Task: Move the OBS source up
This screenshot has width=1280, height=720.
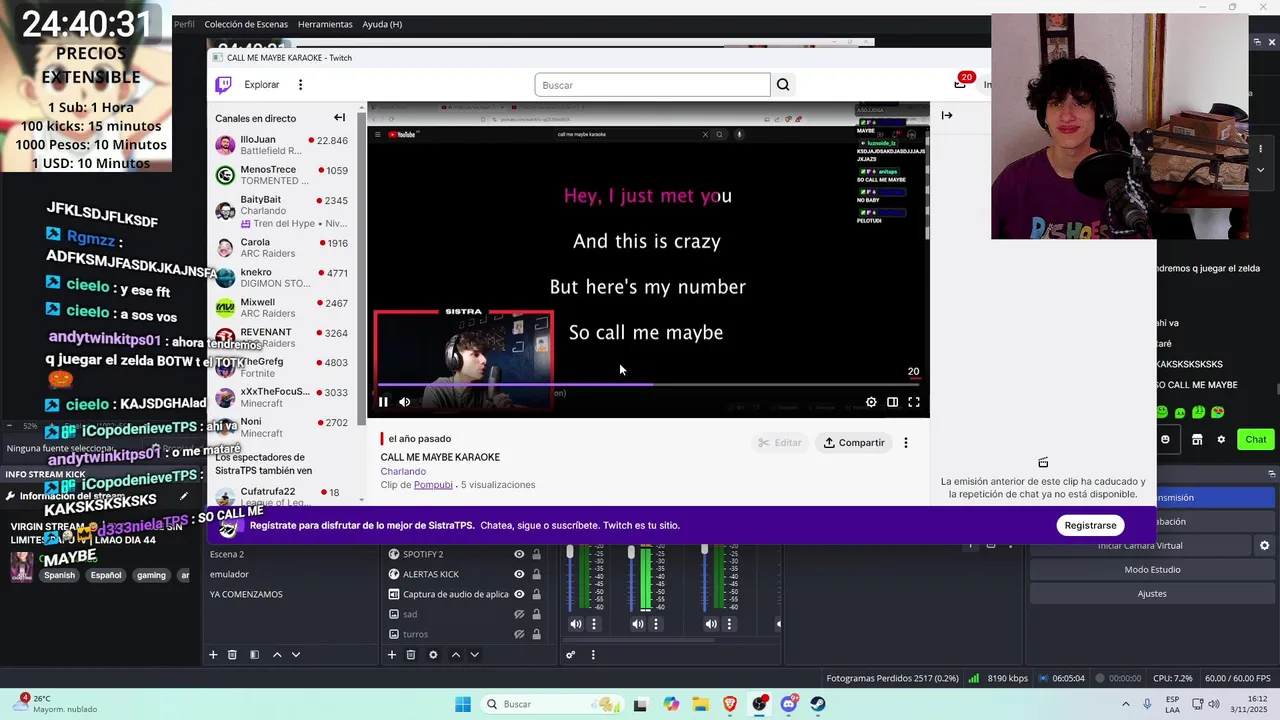Action: (456, 655)
